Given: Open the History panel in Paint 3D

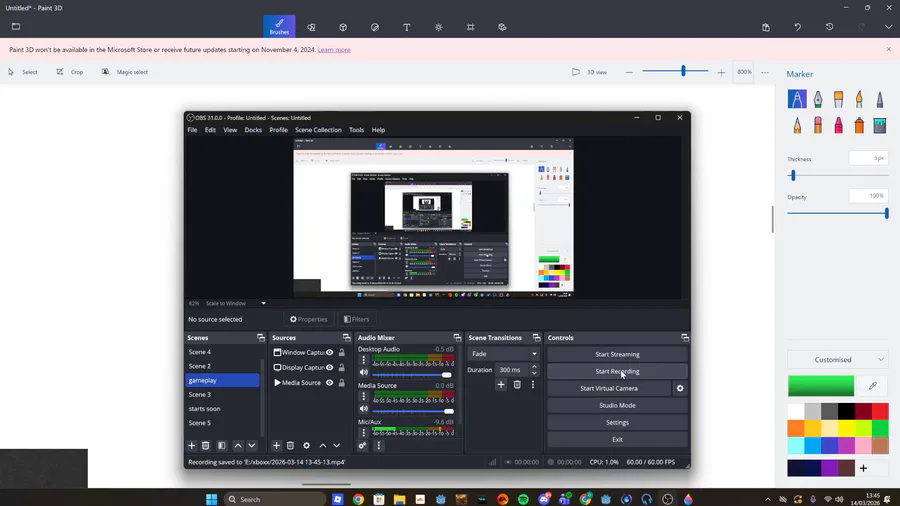Looking at the screenshot, I should point(829,27).
